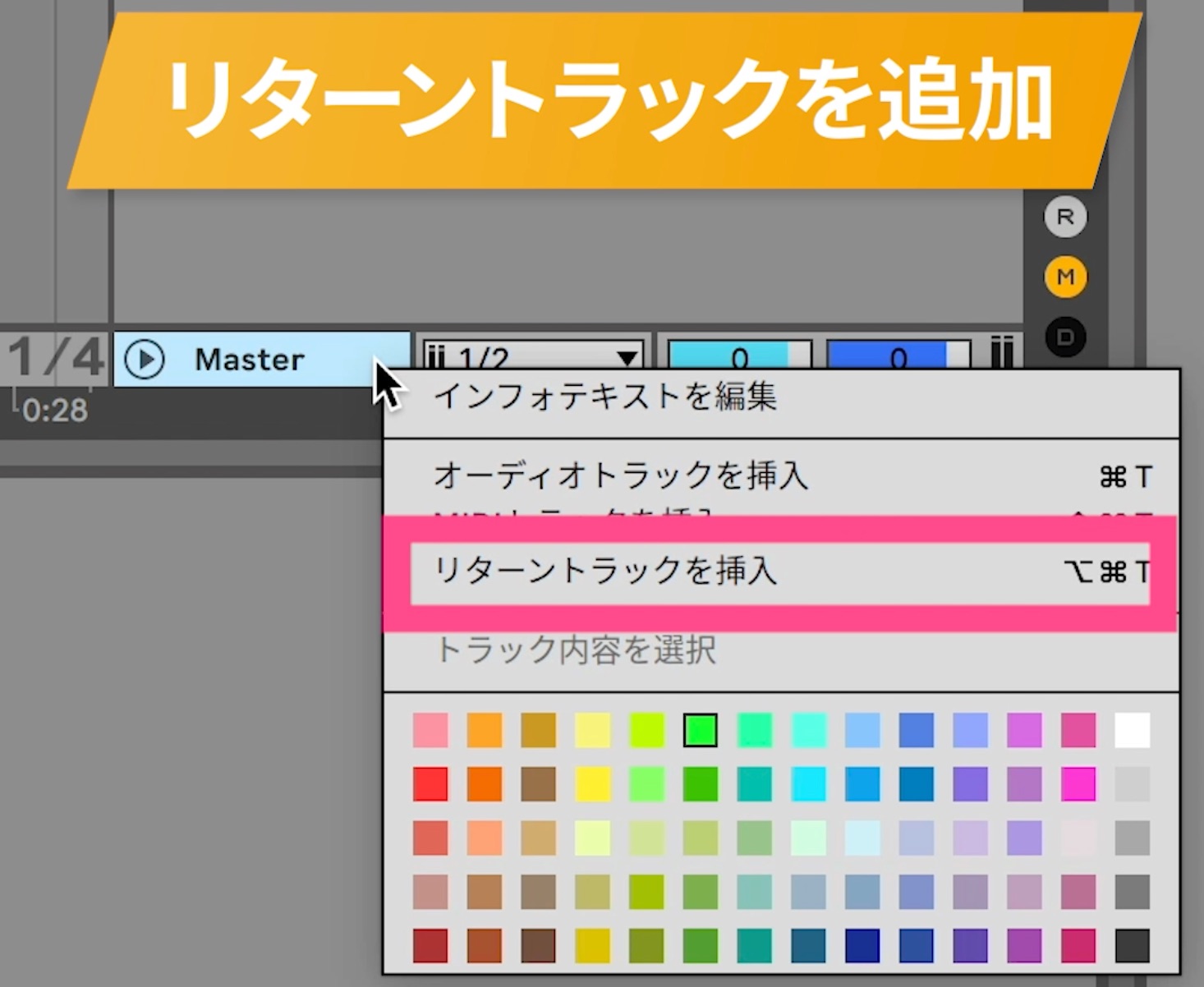
Task: Pick the mustard gold swatch in bottom row
Action: coord(592,946)
